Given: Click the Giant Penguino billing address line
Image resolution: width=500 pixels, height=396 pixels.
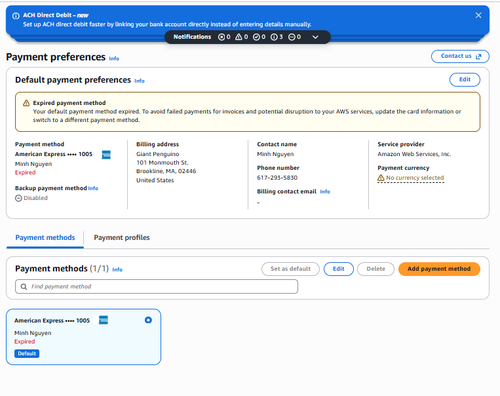Looking at the screenshot, I should coord(158,154).
